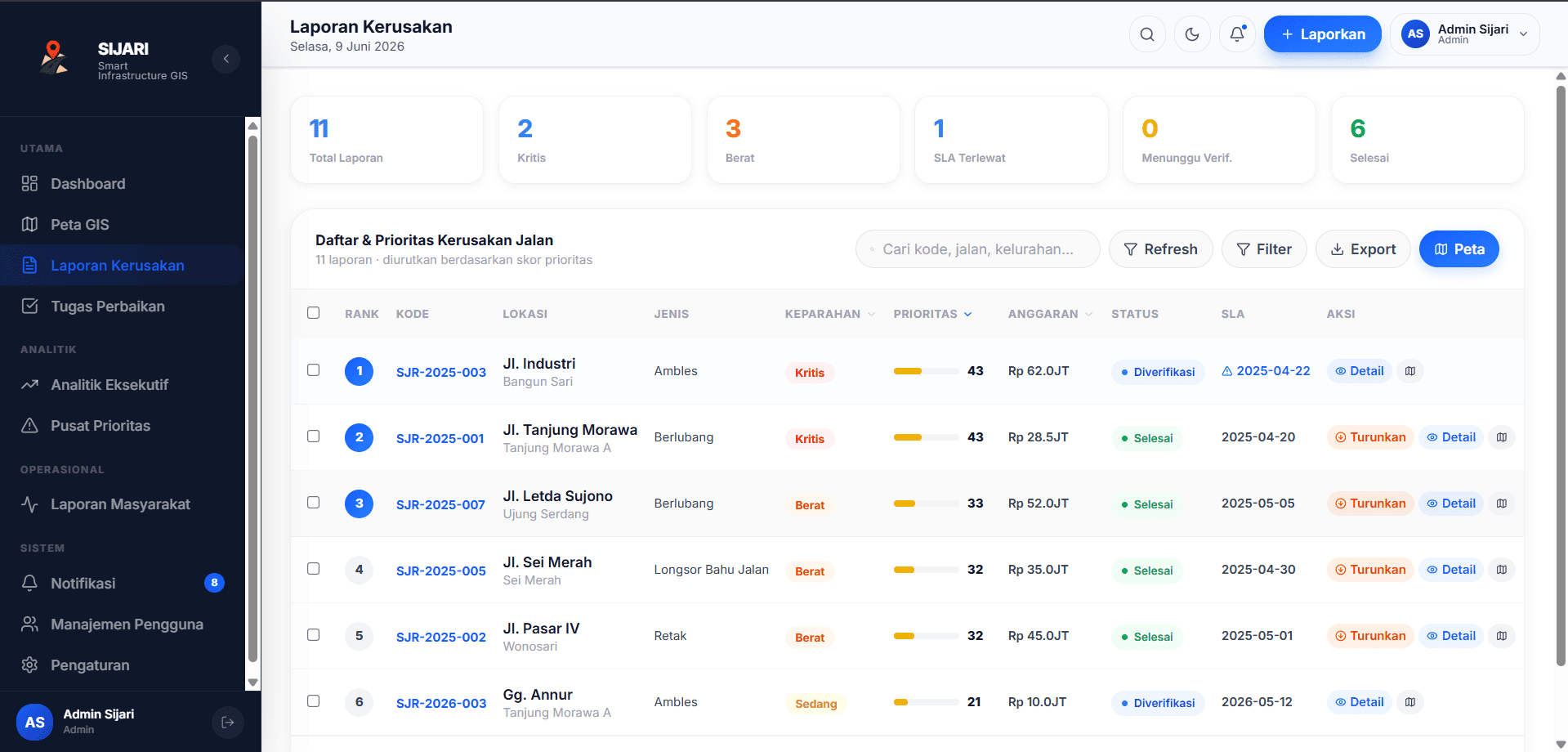Collapse sidebar with chevron arrow button
This screenshot has width=1568, height=752.
tap(226, 59)
